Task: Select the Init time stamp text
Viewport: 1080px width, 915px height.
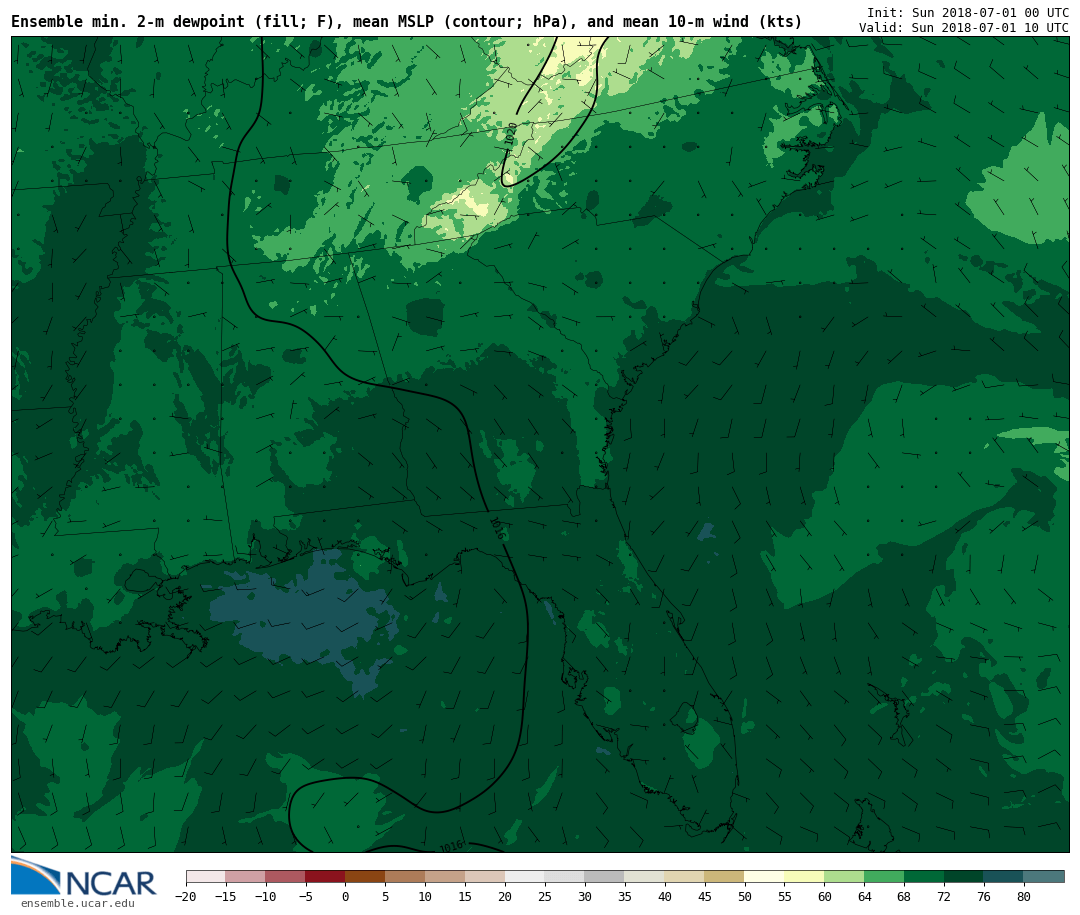Action: pos(967,13)
